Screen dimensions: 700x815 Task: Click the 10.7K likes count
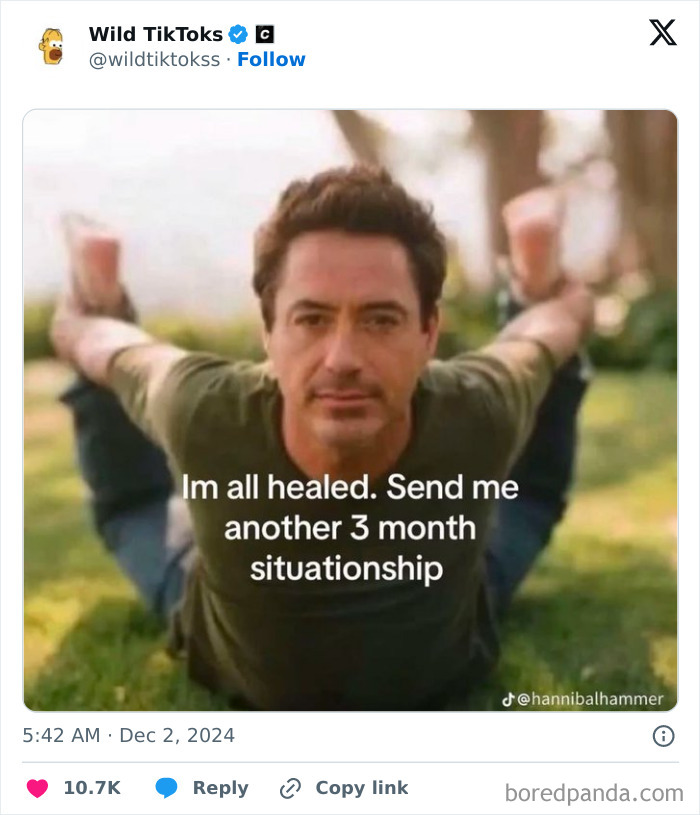92,788
